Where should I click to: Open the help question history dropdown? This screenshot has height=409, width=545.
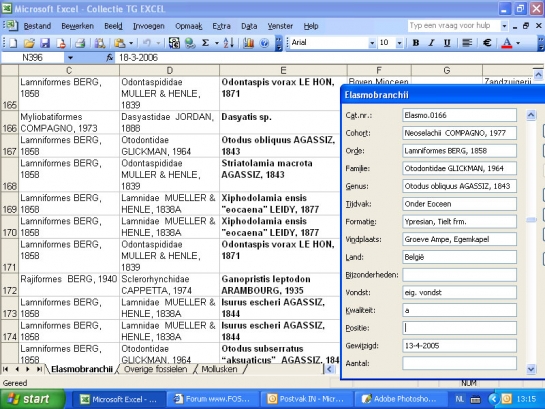click(504, 26)
